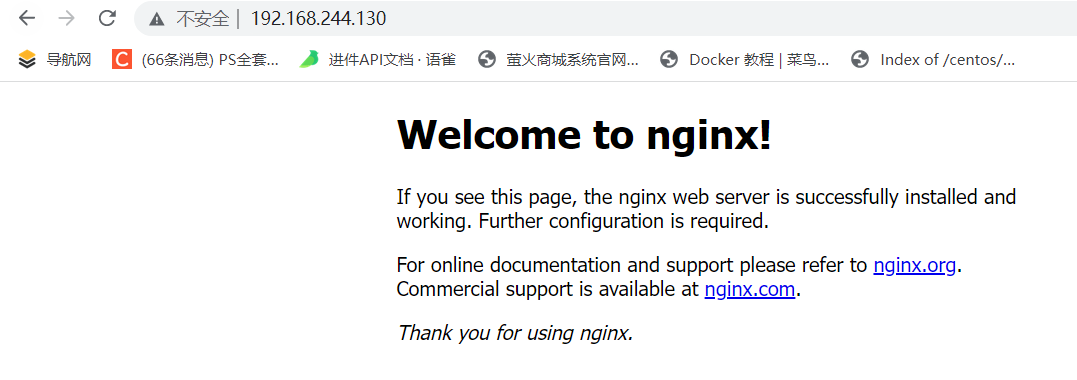
Task: Go back with the browser back arrow
Action: point(27,19)
